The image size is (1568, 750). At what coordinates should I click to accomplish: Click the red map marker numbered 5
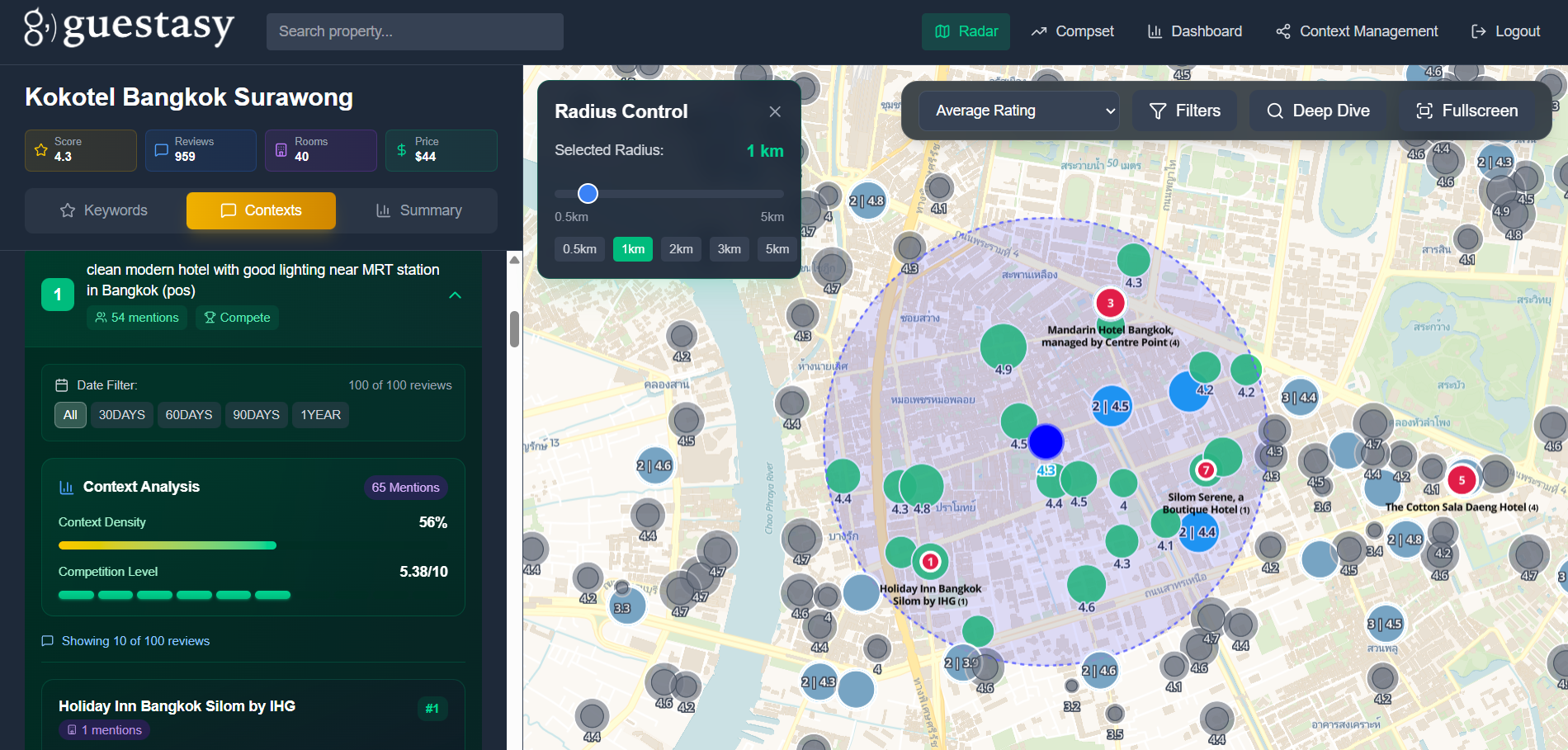[1462, 480]
